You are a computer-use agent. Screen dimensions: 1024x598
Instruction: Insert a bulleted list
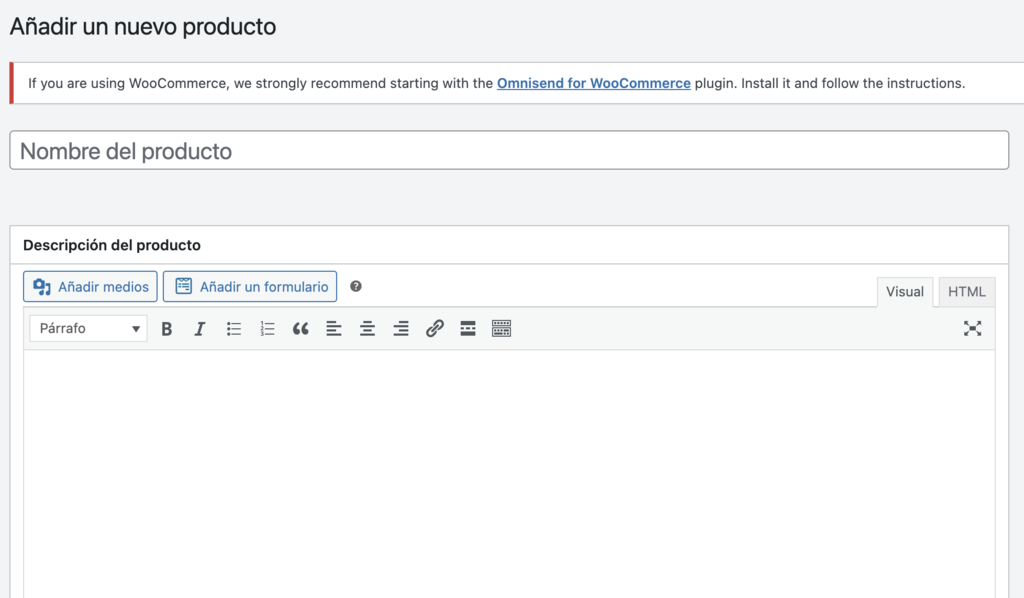click(233, 328)
